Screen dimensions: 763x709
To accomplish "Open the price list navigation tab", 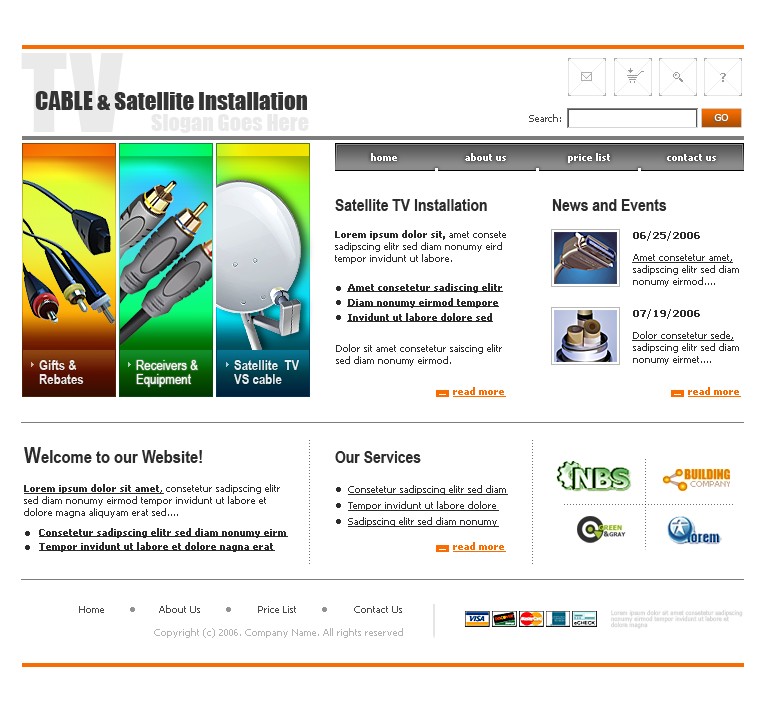I will pos(588,157).
